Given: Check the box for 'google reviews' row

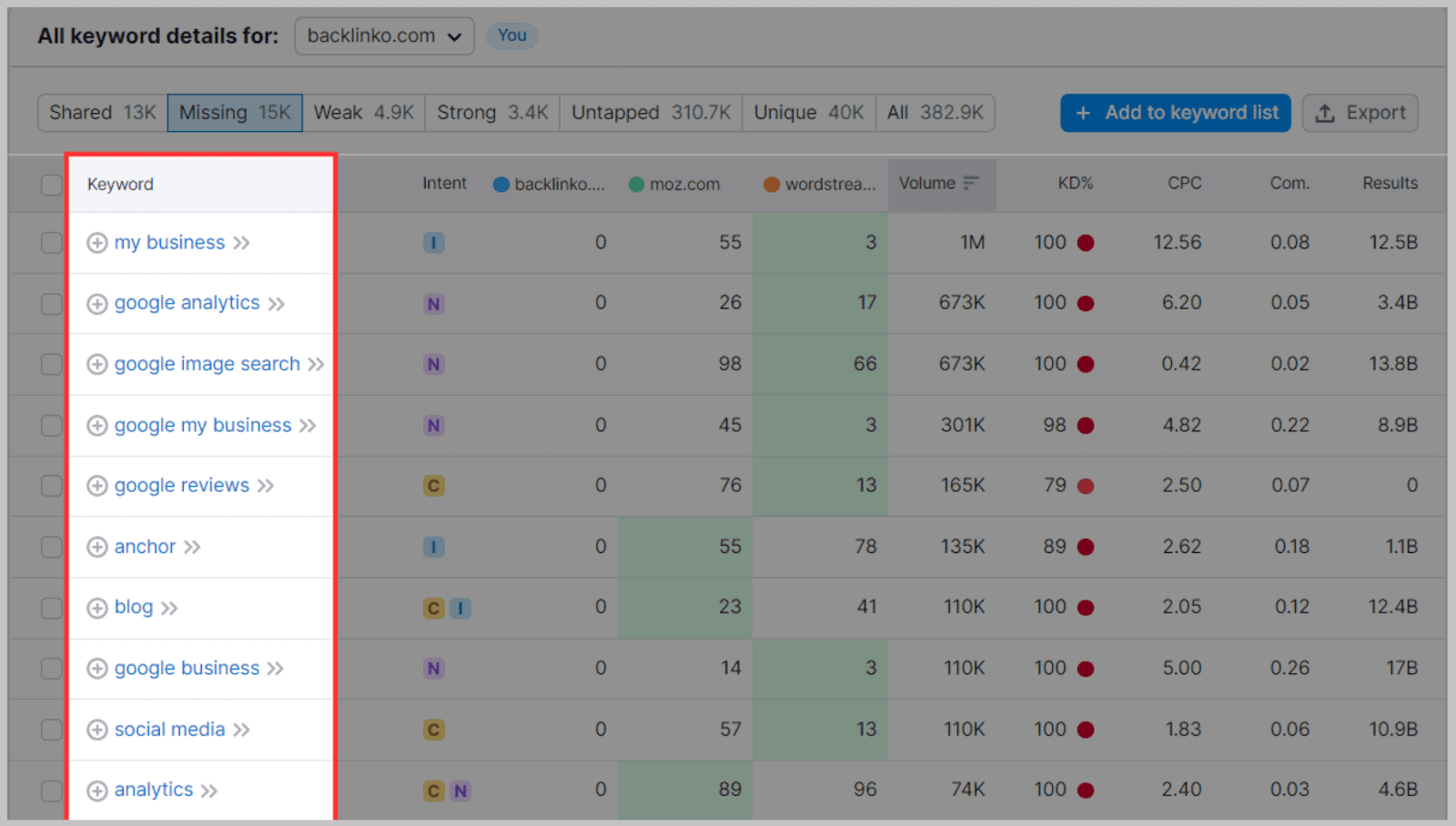Looking at the screenshot, I should (x=52, y=486).
